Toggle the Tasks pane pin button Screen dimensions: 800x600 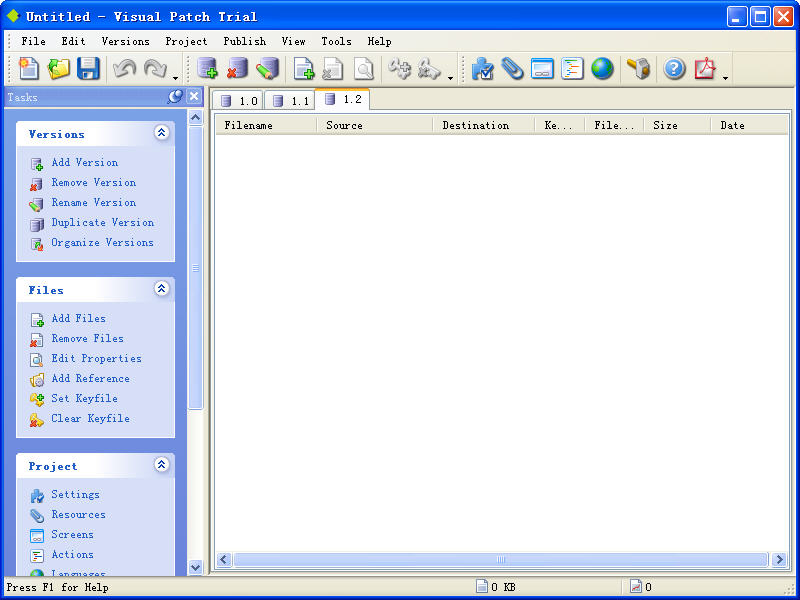(x=175, y=97)
